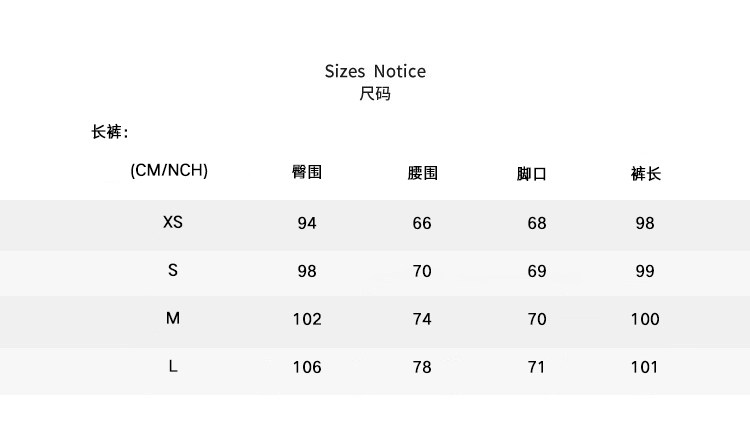Click the L pants length value 101
Screen dimensions: 750x439
pyautogui.click(x=645, y=367)
